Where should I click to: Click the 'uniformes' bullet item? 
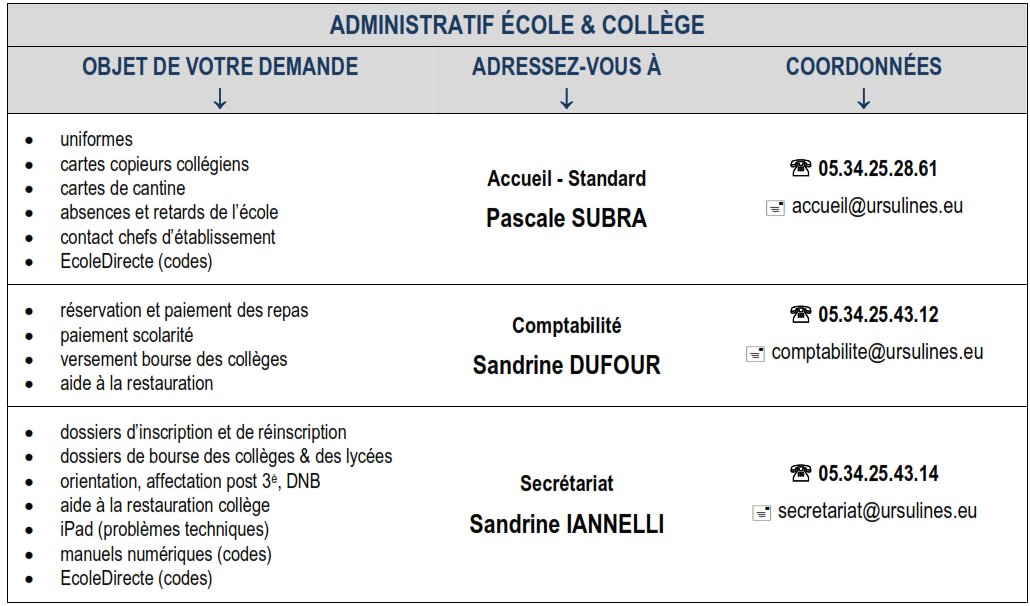click(96, 139)
